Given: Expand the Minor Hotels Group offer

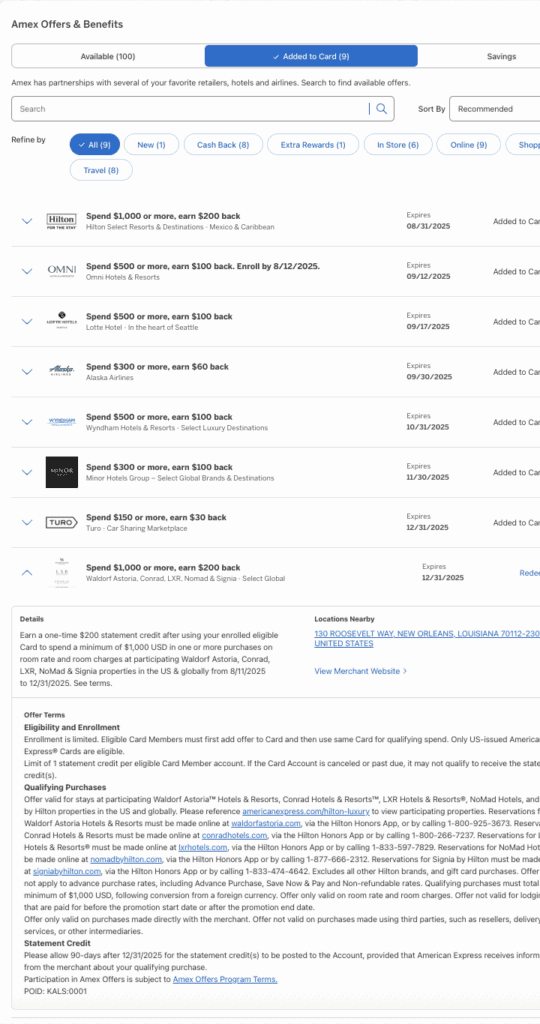Looking at the screenshot, I should pyautogui.click(x=27, y=472).
